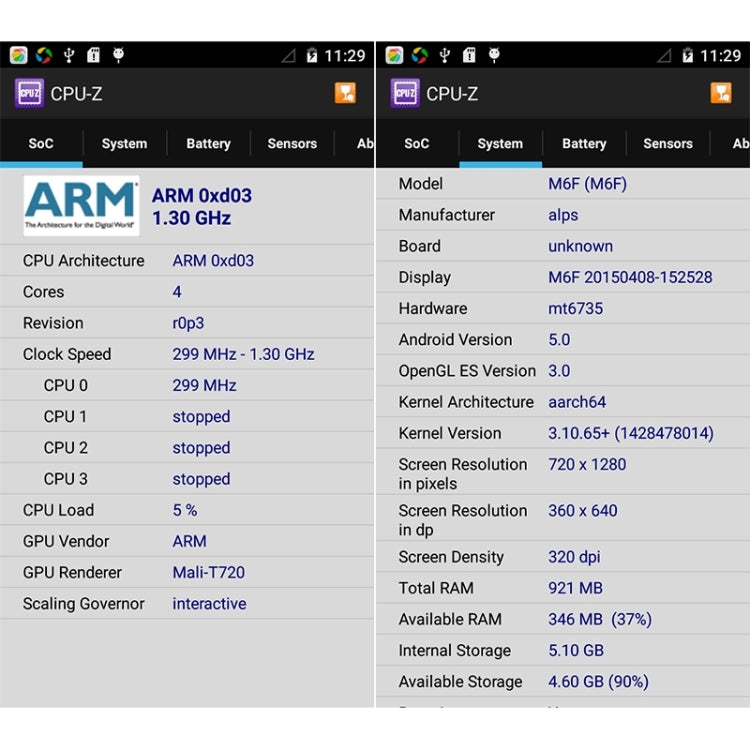Tap the ARM logo image

81,206
